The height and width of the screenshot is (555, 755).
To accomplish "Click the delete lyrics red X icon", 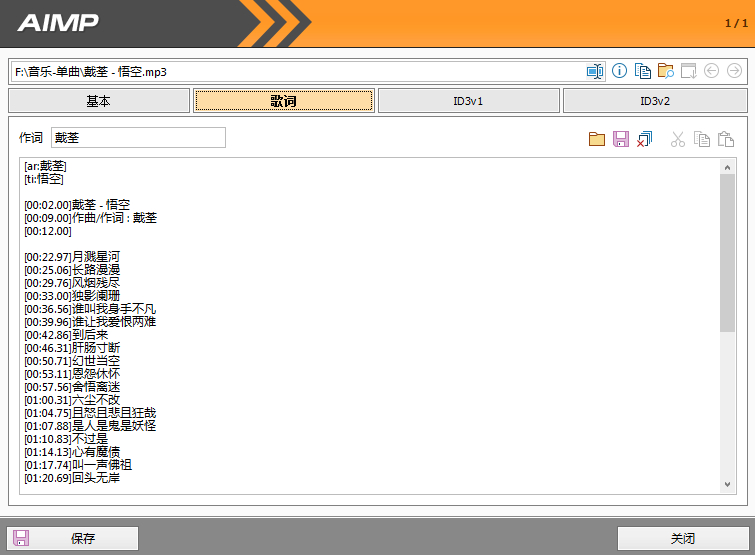I will click(644, 140).
